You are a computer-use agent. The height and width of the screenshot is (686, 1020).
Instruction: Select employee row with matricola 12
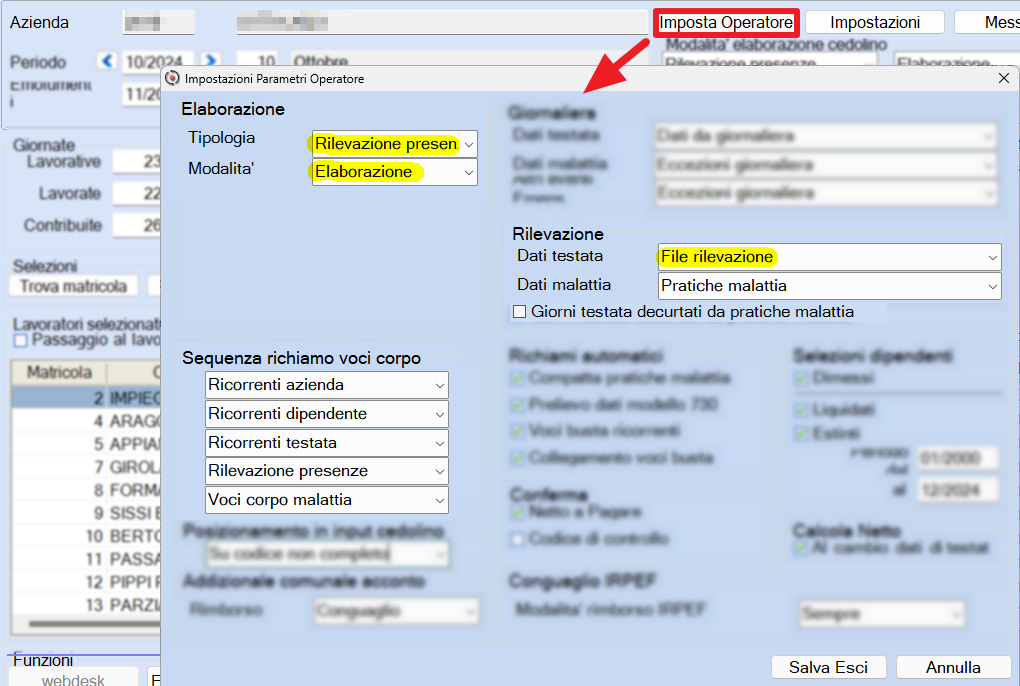[86, 582]
